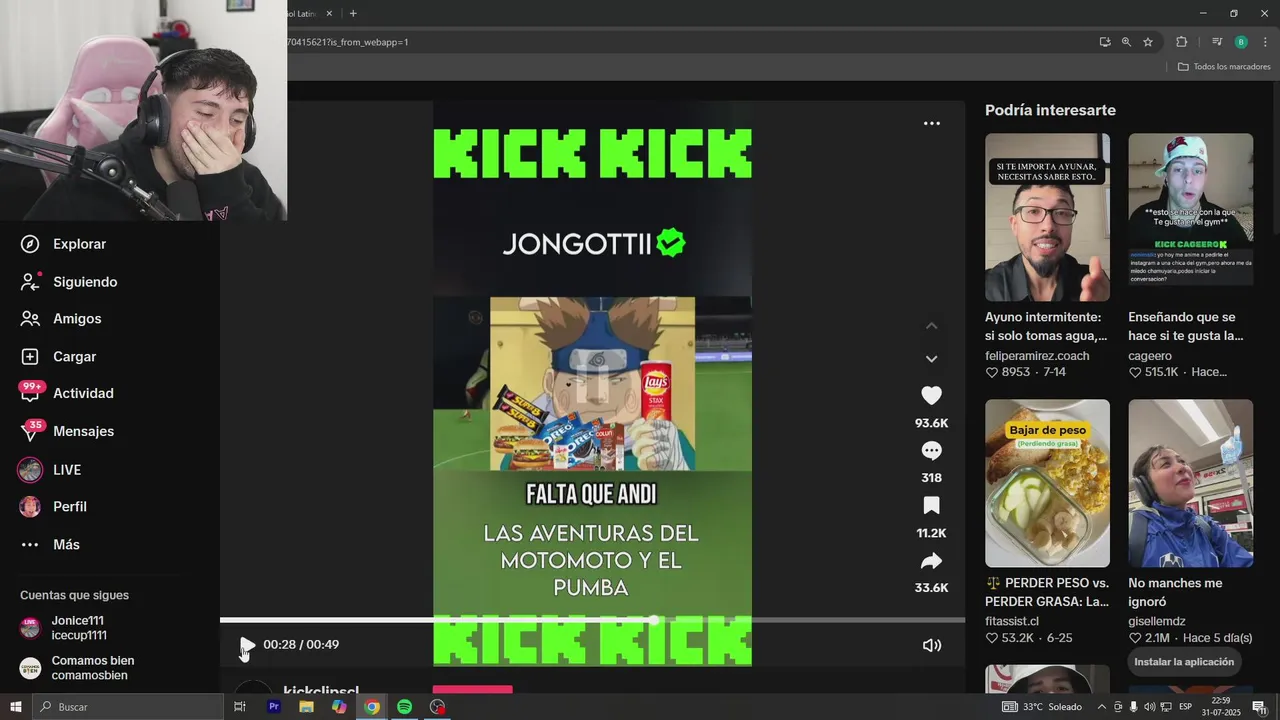Click the Windows Buscar search box
Image resolution: width=1280 pixels, height=720 pixels.
(128, 707)
